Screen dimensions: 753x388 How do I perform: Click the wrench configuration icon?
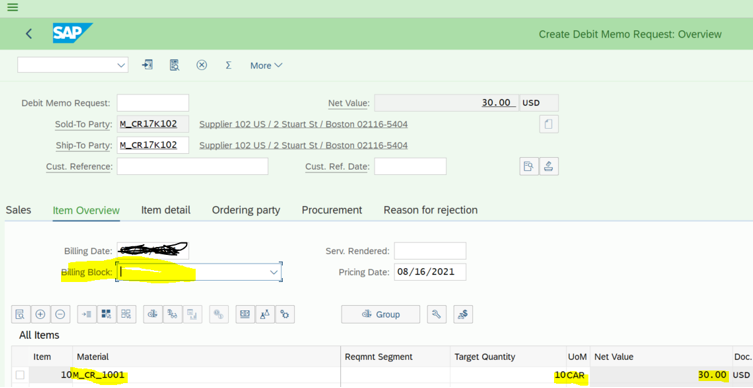tap(437, 314)
